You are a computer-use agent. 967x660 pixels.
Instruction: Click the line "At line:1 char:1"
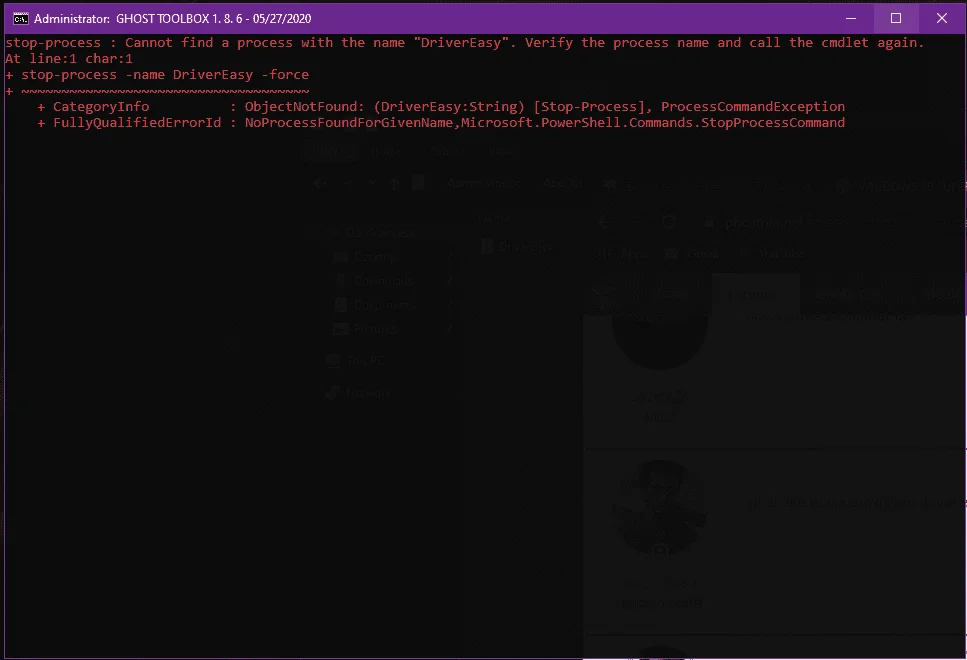pyautogui.click(x=69, y=59)
